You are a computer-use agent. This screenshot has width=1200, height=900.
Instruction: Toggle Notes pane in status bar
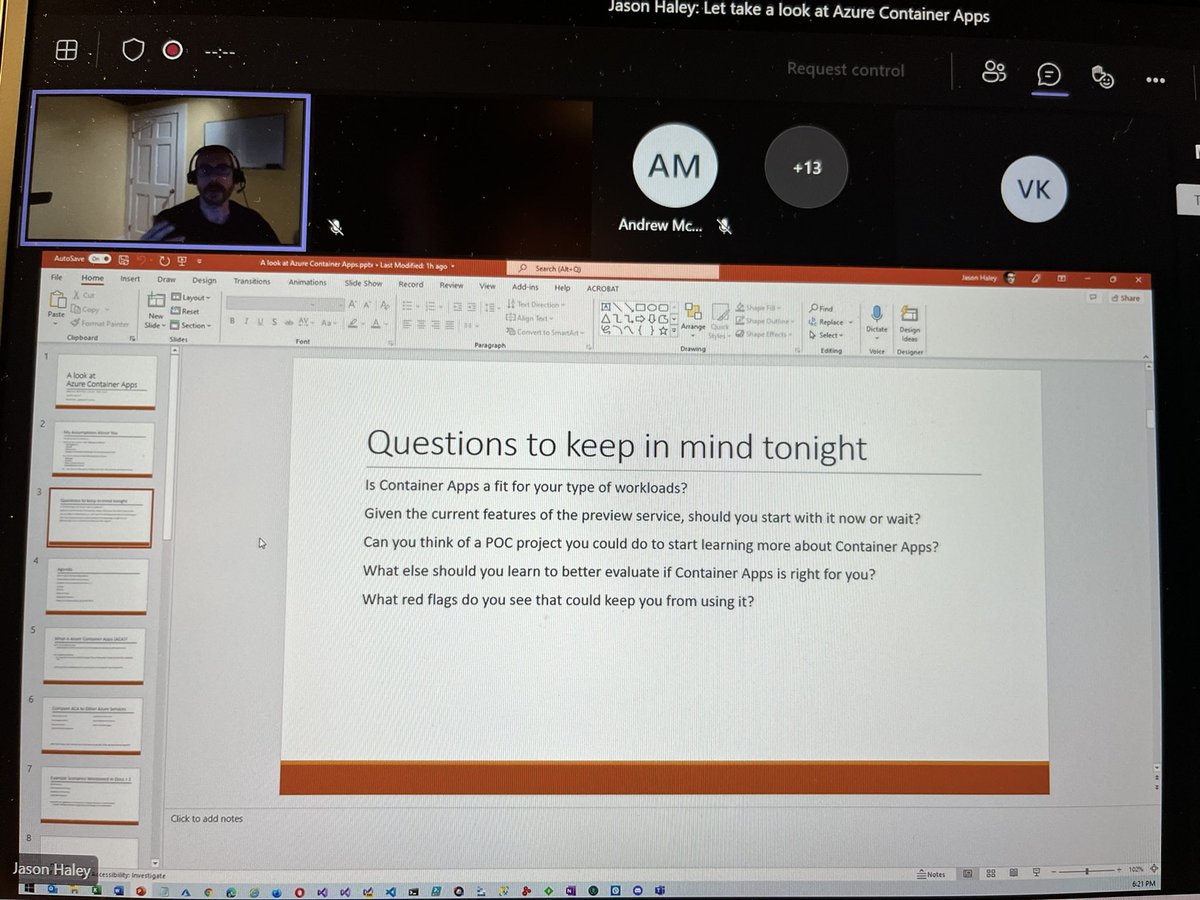point(930,874)
